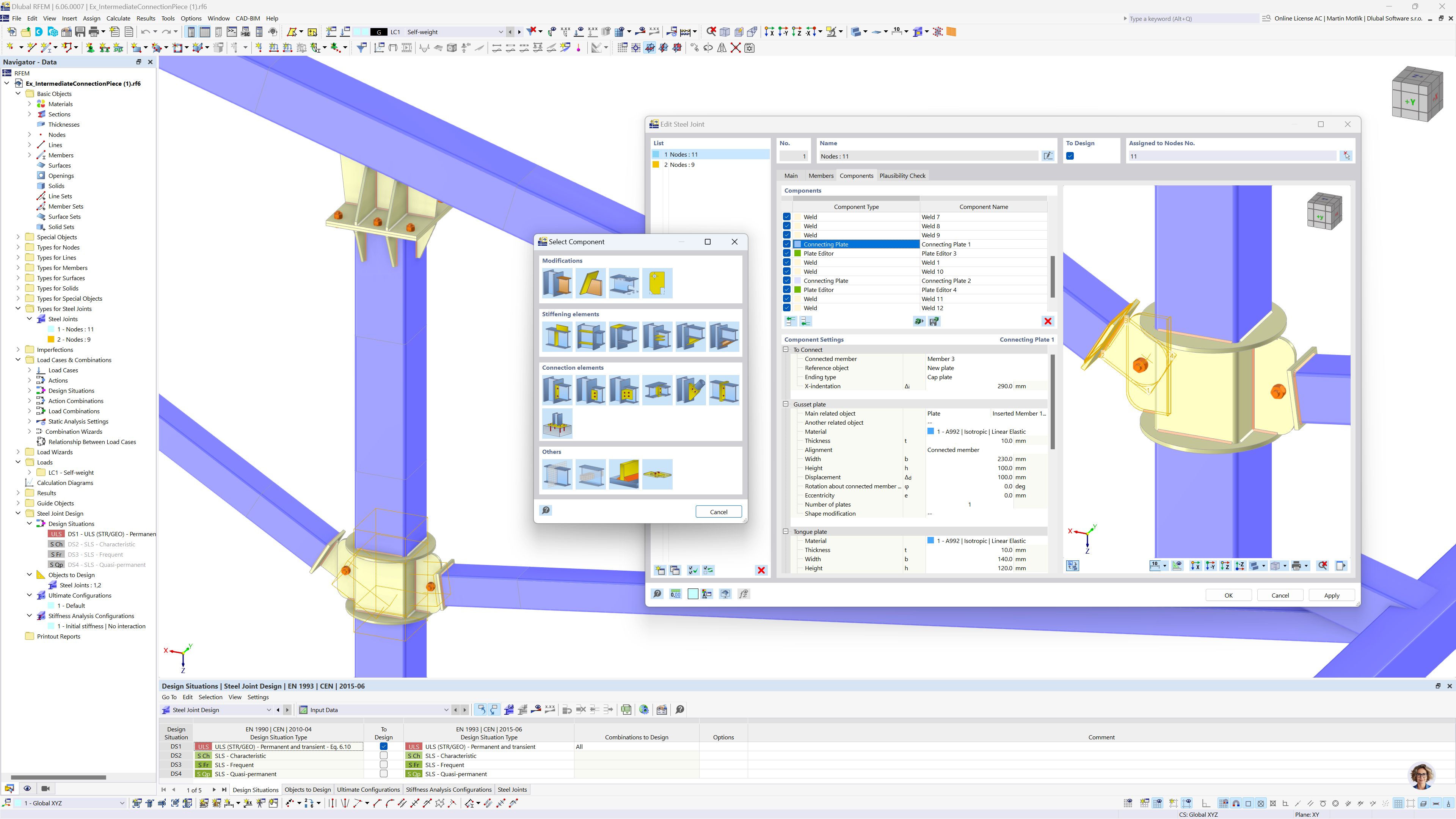Expand the Load Cases & Combinations tree
The image size is (1456, 819).
point(18,359)
